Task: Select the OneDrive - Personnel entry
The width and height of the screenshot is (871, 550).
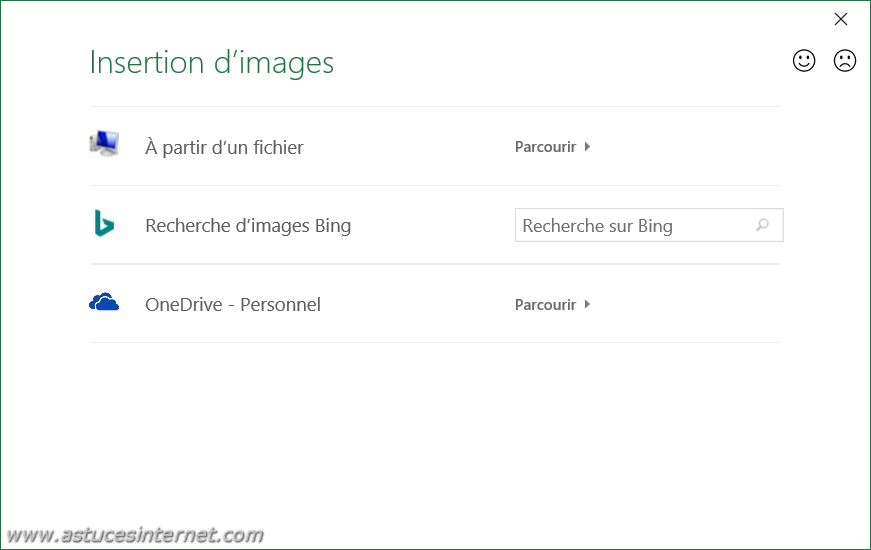Action: 233,304
